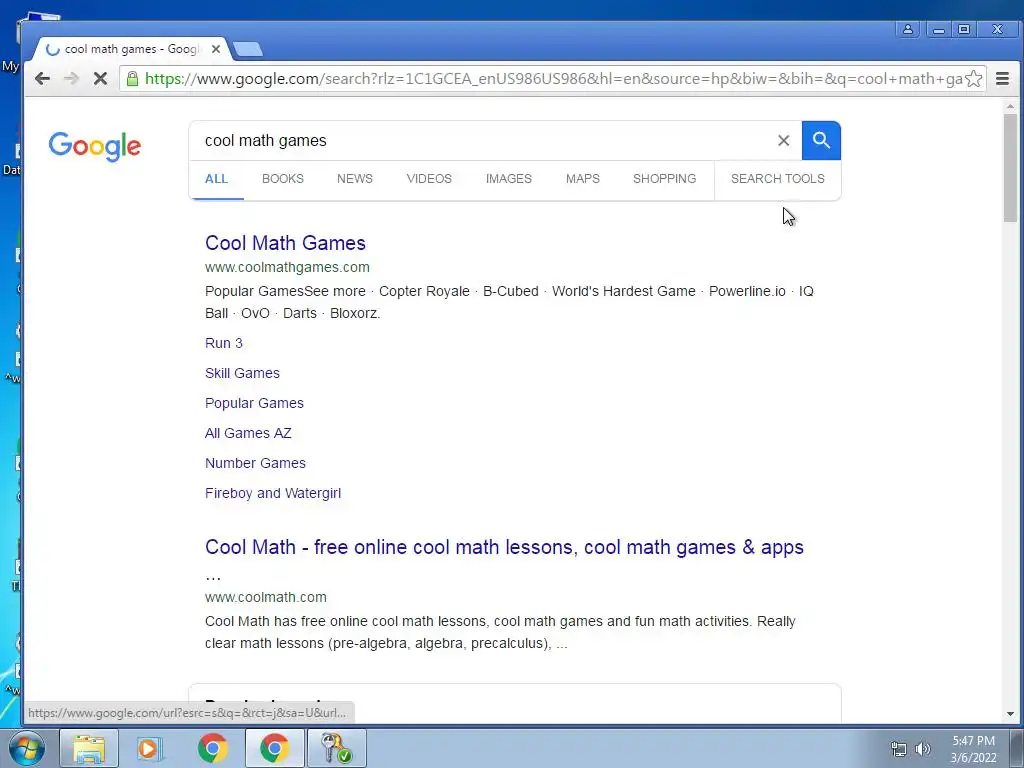Open the Fireboy and Watergirl sitelink
This screenshot has width=1024, height=768.
pos(273,494)
